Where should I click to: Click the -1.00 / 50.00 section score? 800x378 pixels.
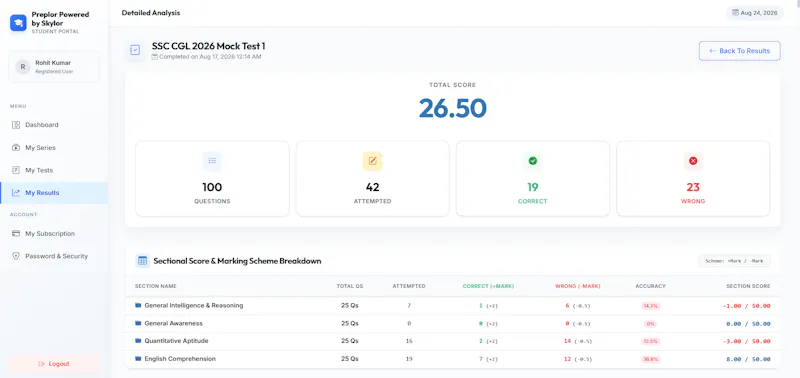[x=747, y=306]
